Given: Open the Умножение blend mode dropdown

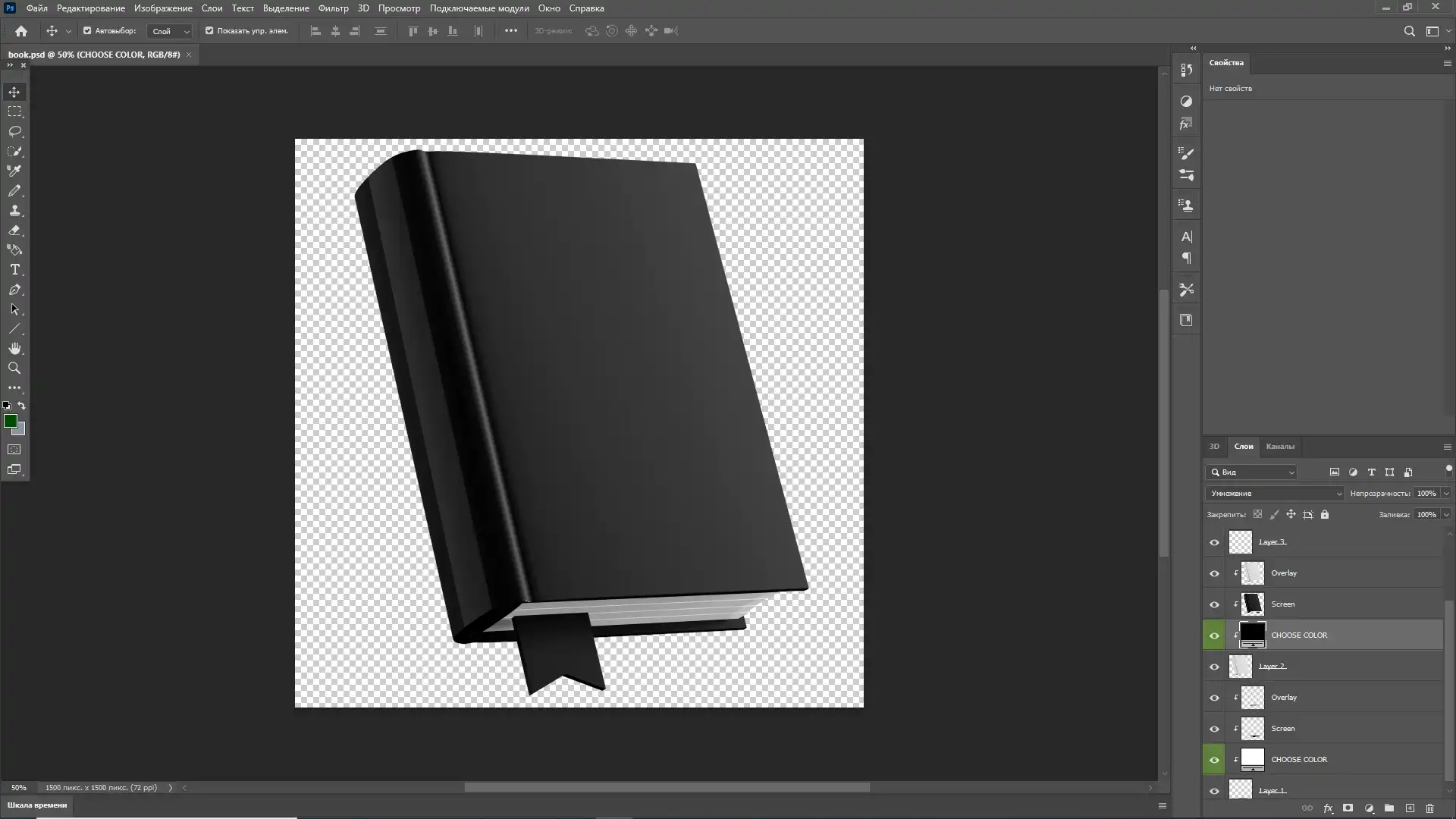Looking at the screenshot, I should [x=1275, y=494].
